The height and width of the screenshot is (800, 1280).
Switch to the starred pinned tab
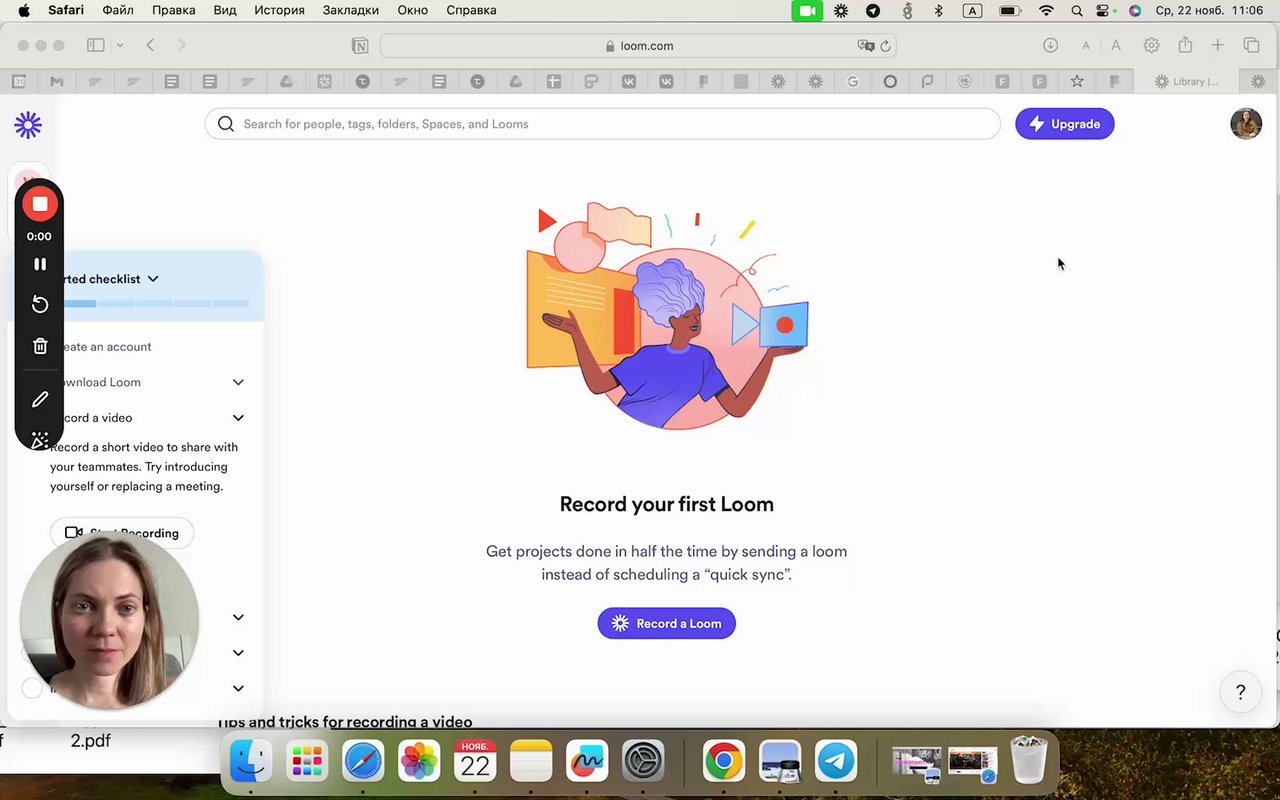1077,82
